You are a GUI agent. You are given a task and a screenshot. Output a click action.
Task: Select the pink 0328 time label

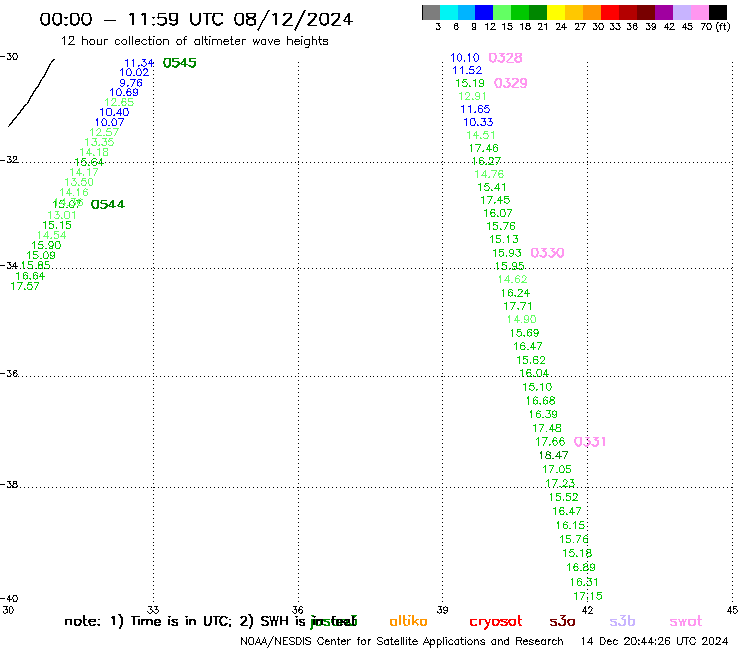point(505,58)
